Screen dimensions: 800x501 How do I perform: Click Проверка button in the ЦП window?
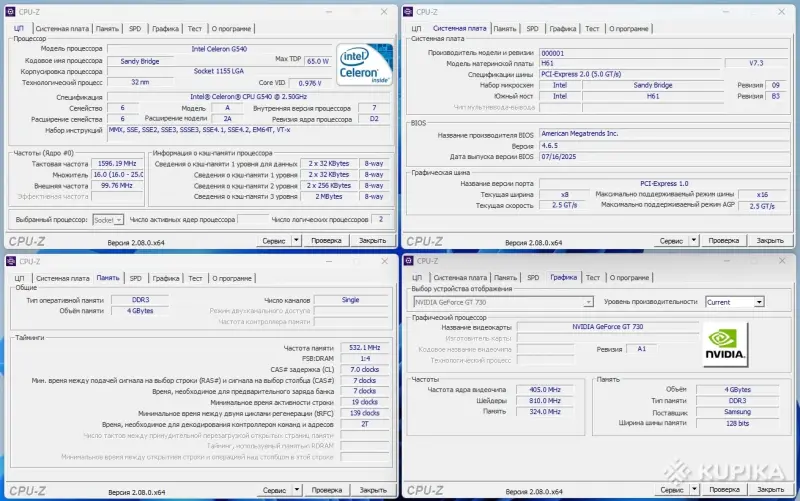click(x=327, y=240)
